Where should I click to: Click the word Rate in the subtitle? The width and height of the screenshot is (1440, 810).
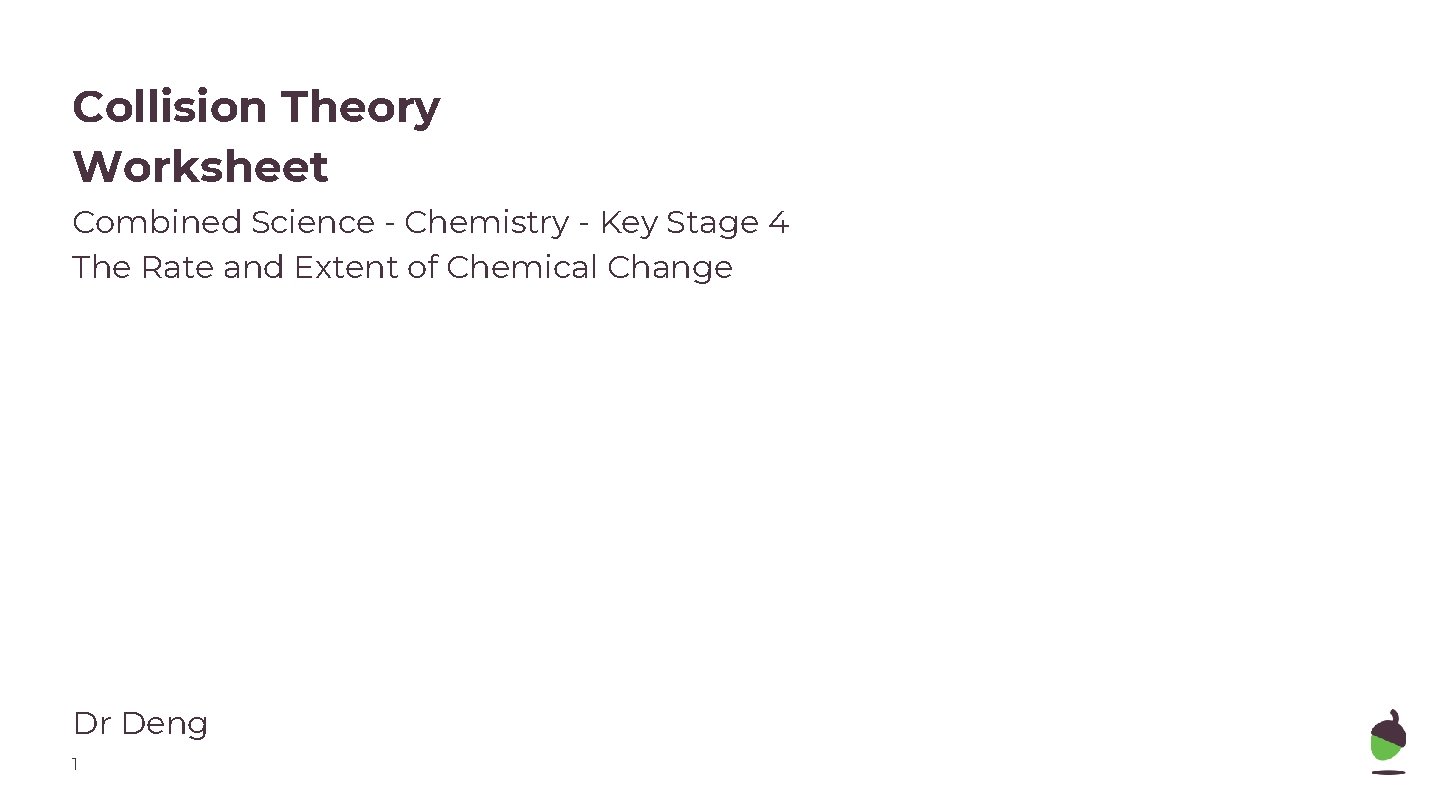[x=177, y=267]
